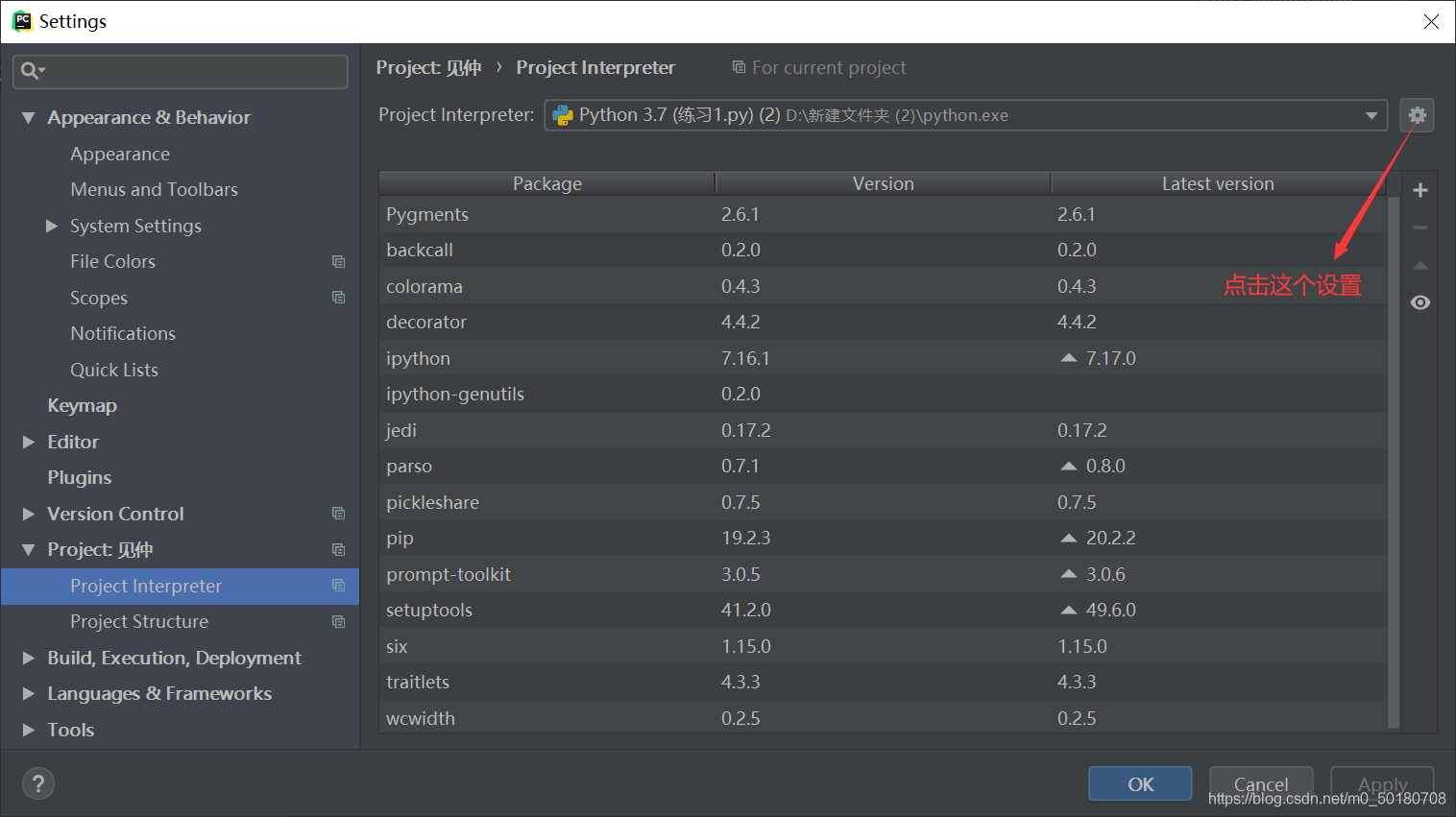Viewport: 1456px width, 817px height.
Task: Click the Apply button
Action: pos(1382,783)
